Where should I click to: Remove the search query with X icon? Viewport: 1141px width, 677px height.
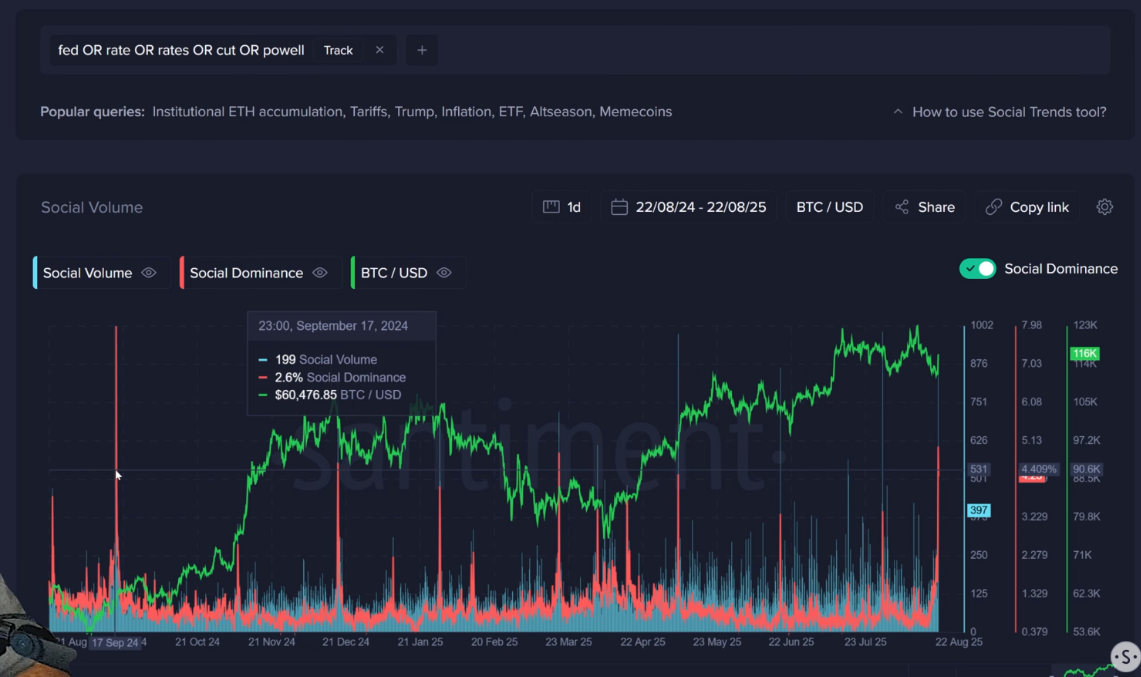[380, 50]
